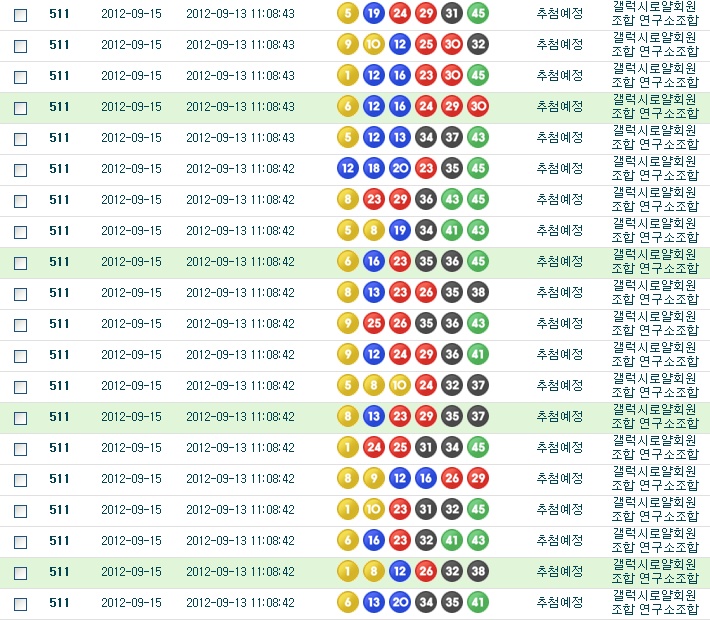Select checkbox for row 12-18-20-23-35-45
The width and height of the screenshot is (710, 620).
pyautogui.click(x=20, y=169)
